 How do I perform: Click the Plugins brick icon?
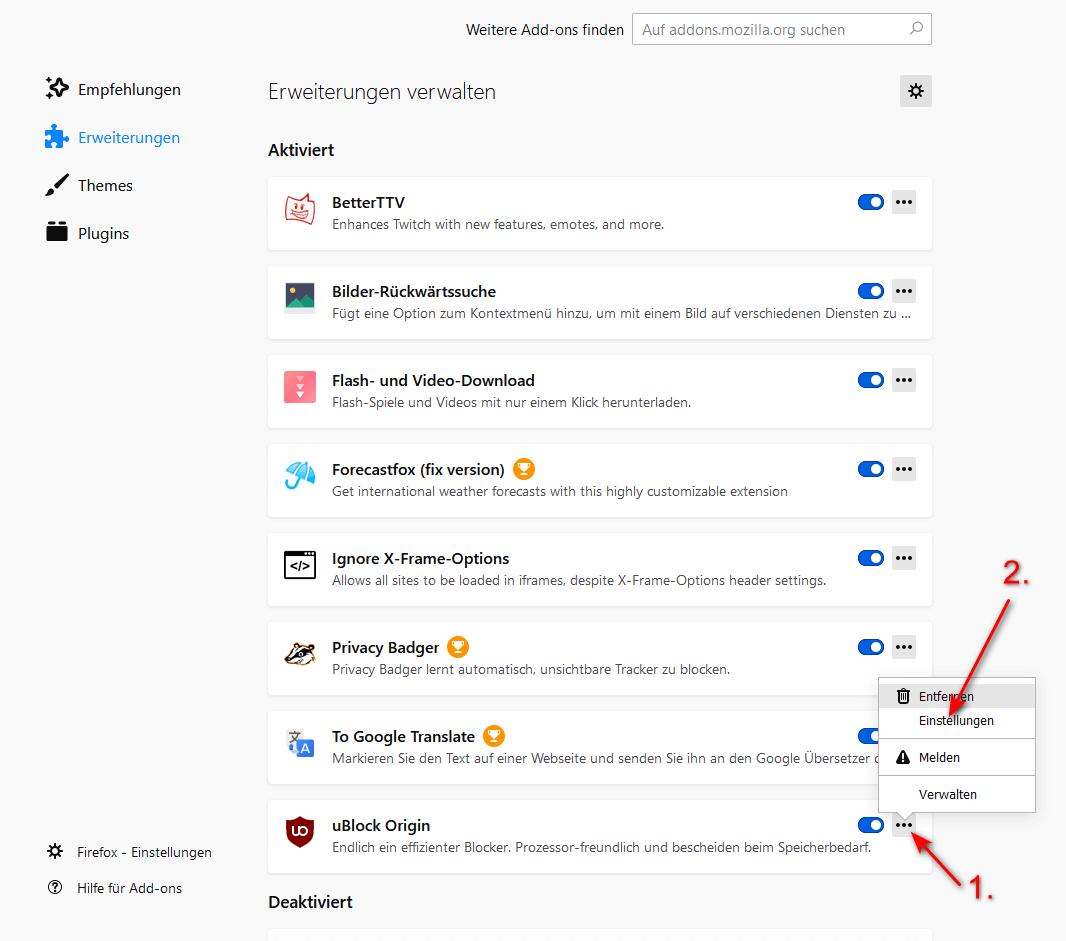point(57,232)
